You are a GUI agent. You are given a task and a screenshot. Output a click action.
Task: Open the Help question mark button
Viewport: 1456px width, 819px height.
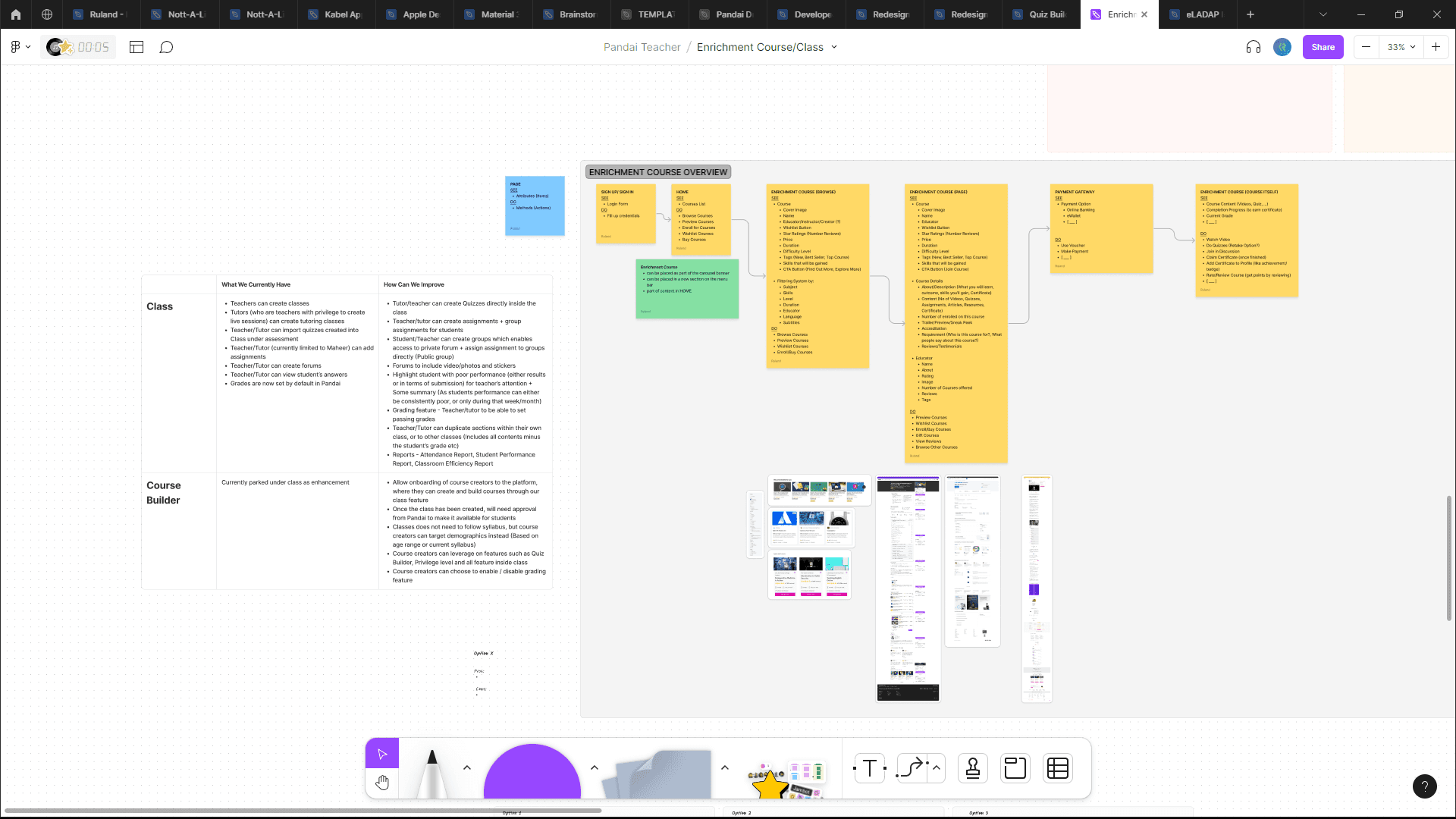(1425, 786)
